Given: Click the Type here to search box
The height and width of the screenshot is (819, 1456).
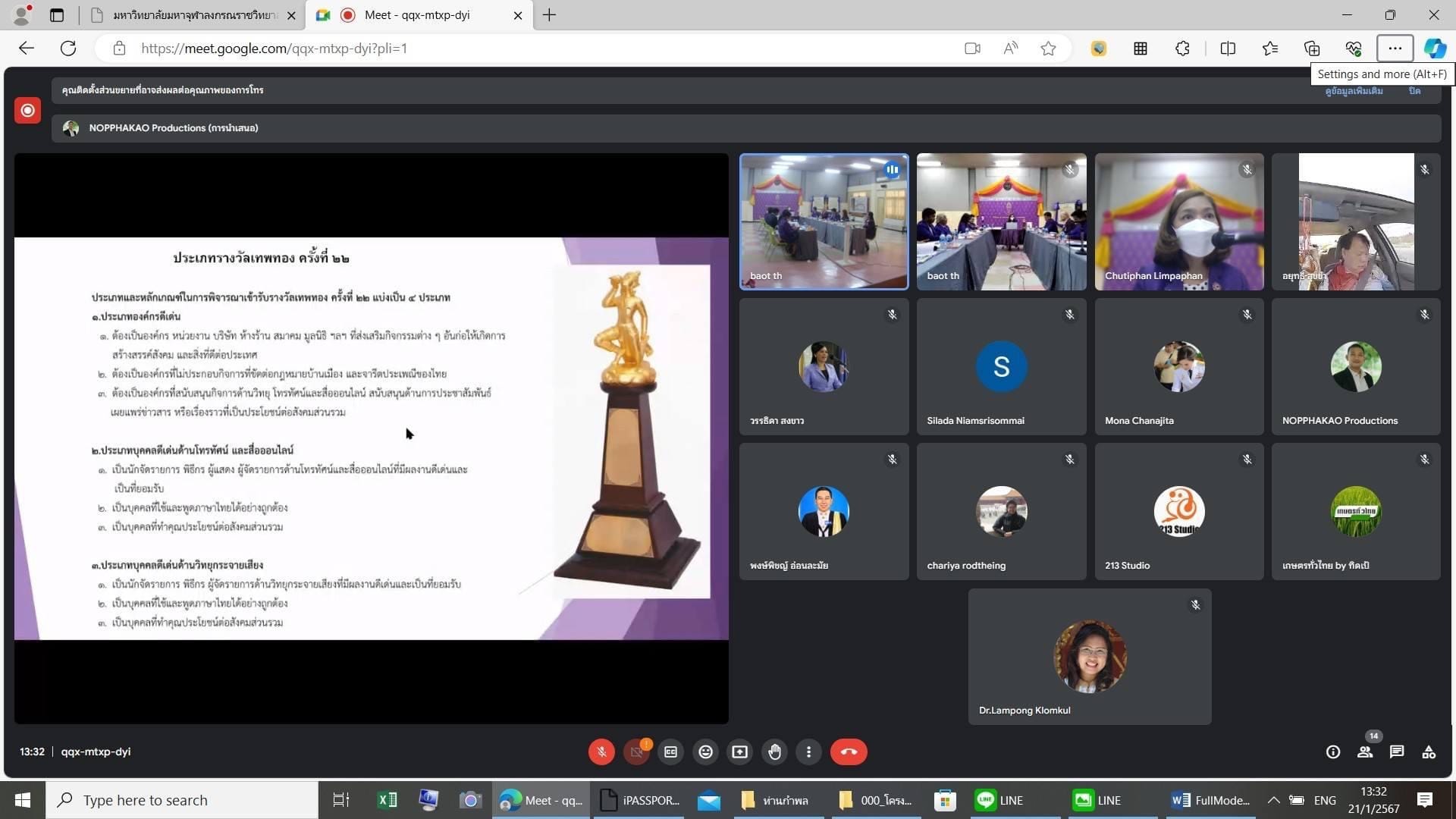Looking at the screenshot, I should [182, 800].
